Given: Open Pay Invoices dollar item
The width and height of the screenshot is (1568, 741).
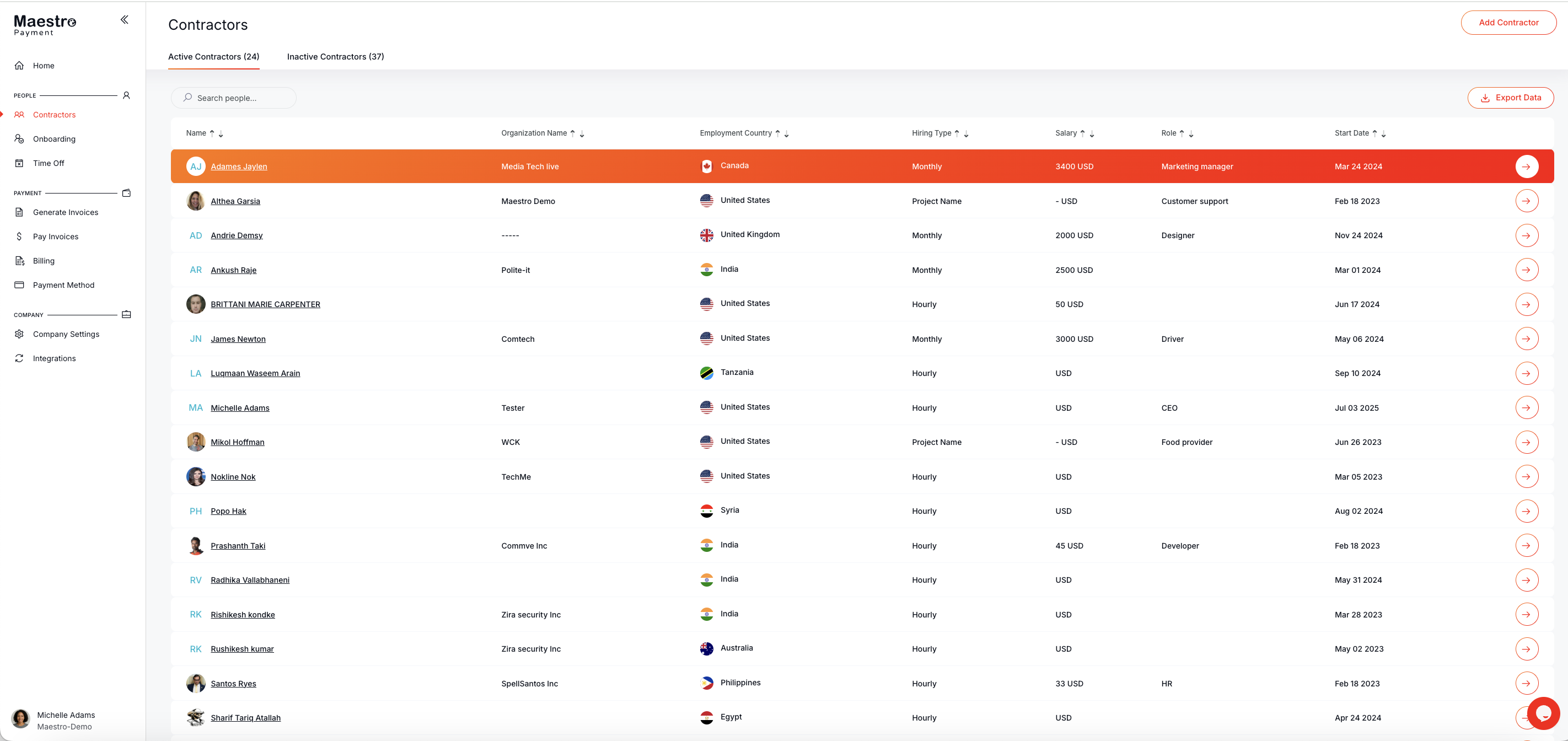Looking at the screenshot, I should [55, 236].
